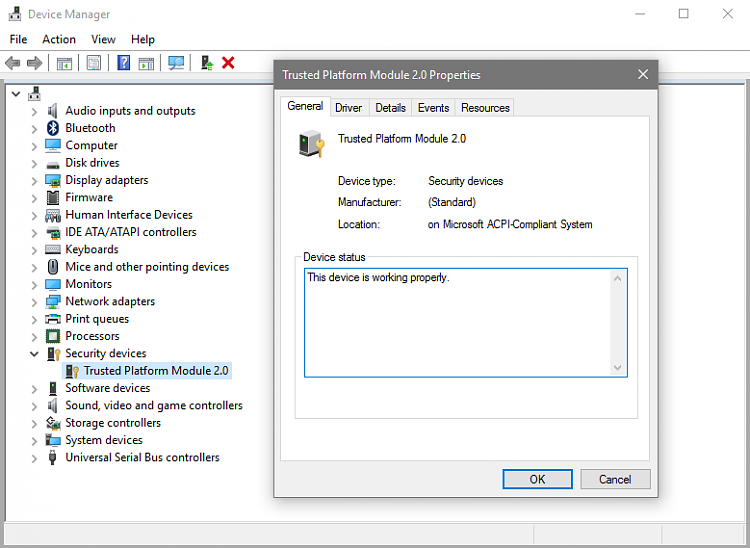Click the red X Uninstall device icon
This screenshot has height=548, width=750.
click(x=228, y=63)
